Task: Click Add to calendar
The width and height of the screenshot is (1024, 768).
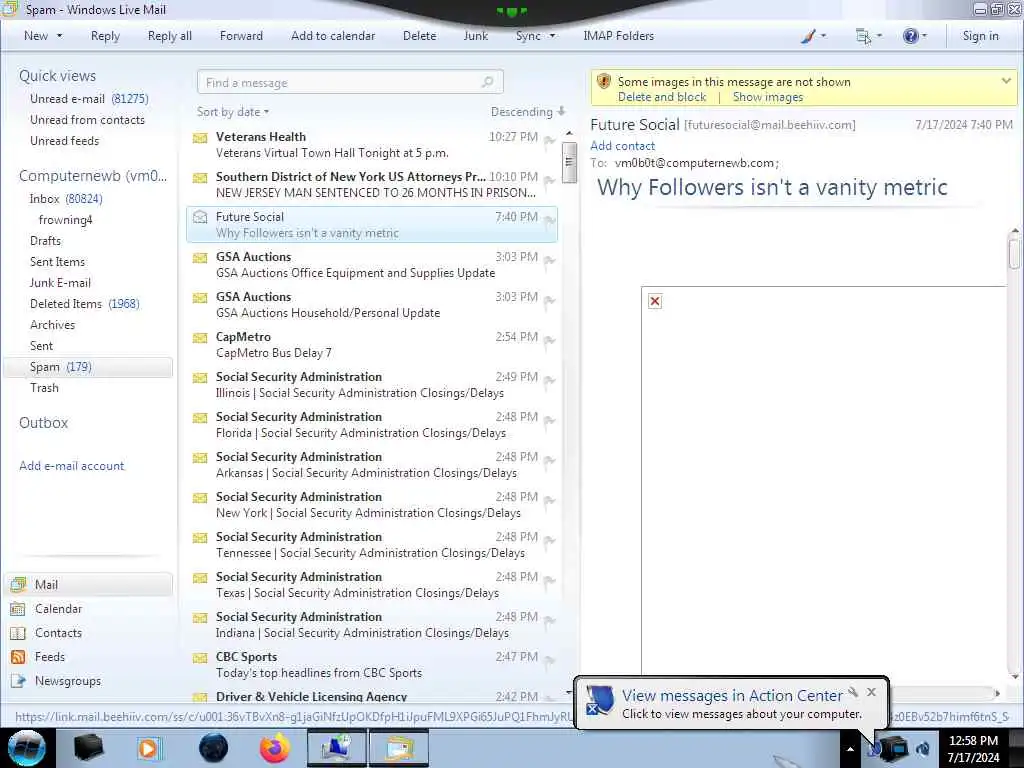Action: click(x=333, y=36)
